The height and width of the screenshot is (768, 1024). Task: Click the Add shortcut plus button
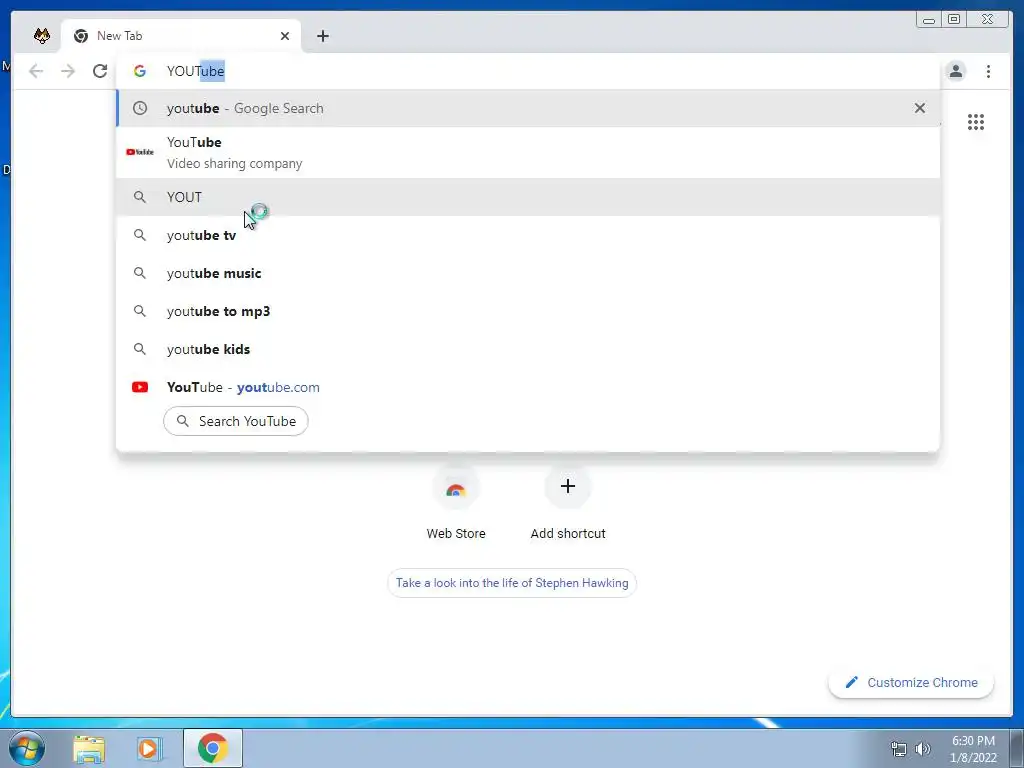[568, 486]
